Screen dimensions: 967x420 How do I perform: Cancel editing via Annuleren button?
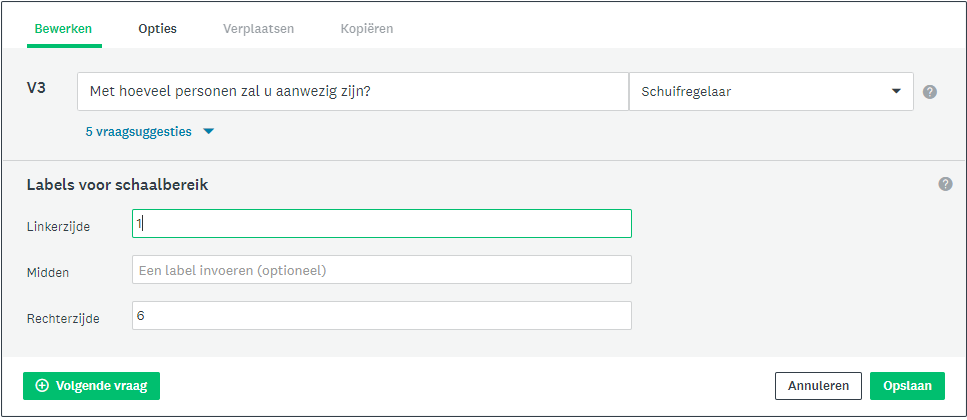coord(818,386)
